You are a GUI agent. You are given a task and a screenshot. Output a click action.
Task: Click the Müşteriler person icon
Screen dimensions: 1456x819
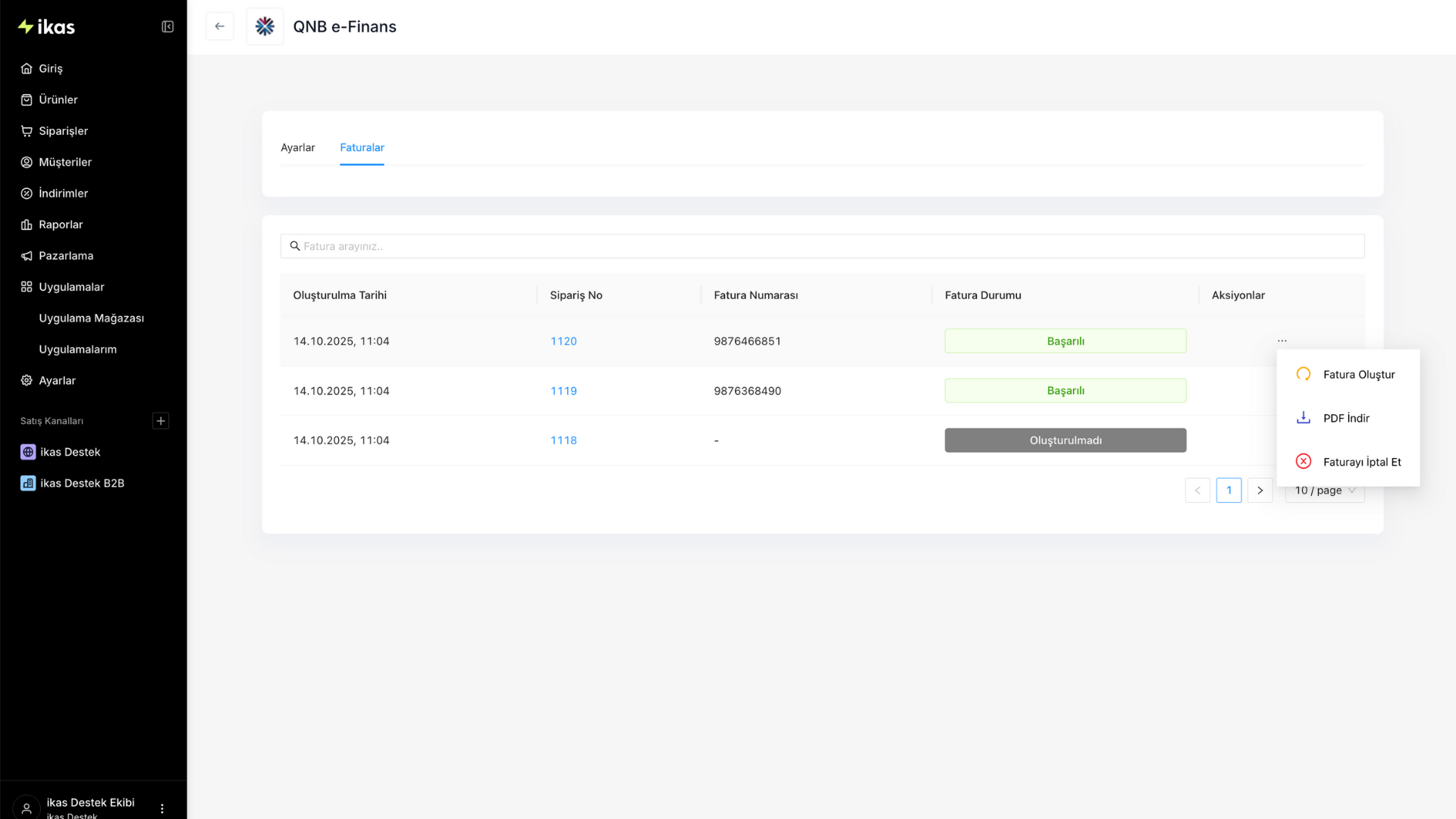pyautogui.click(x=27, y=162)
